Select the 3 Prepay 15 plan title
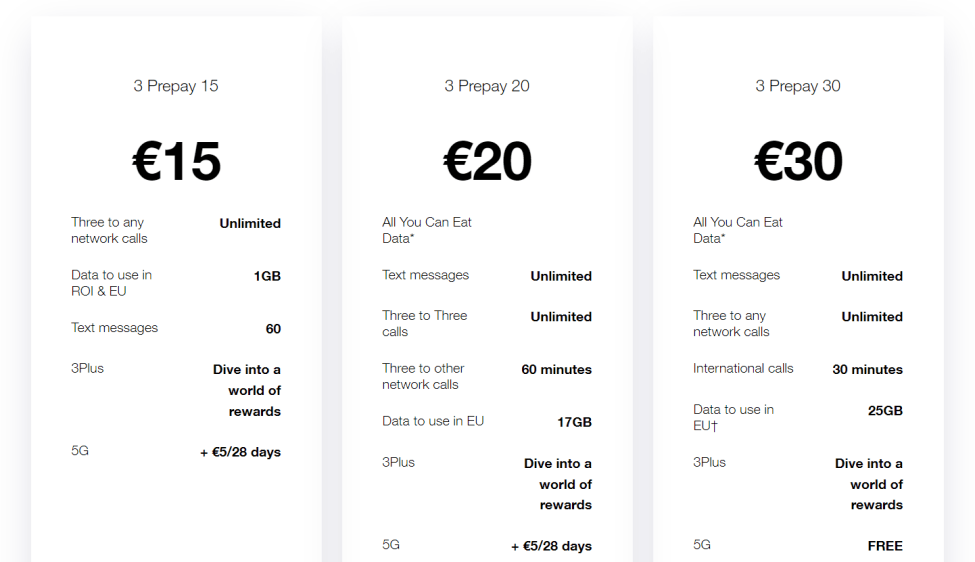This screenshot has width=975, height=562. point(176,86)
